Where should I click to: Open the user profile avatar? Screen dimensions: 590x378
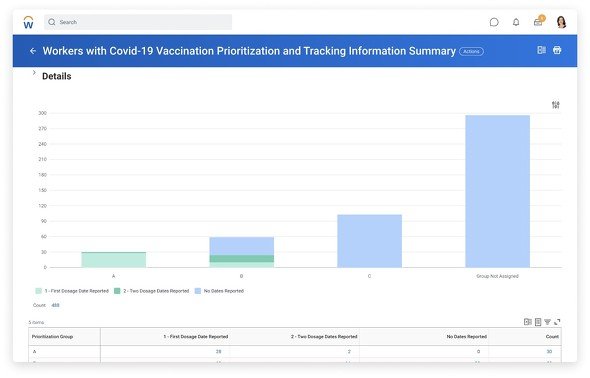click(x=561, y=22)
